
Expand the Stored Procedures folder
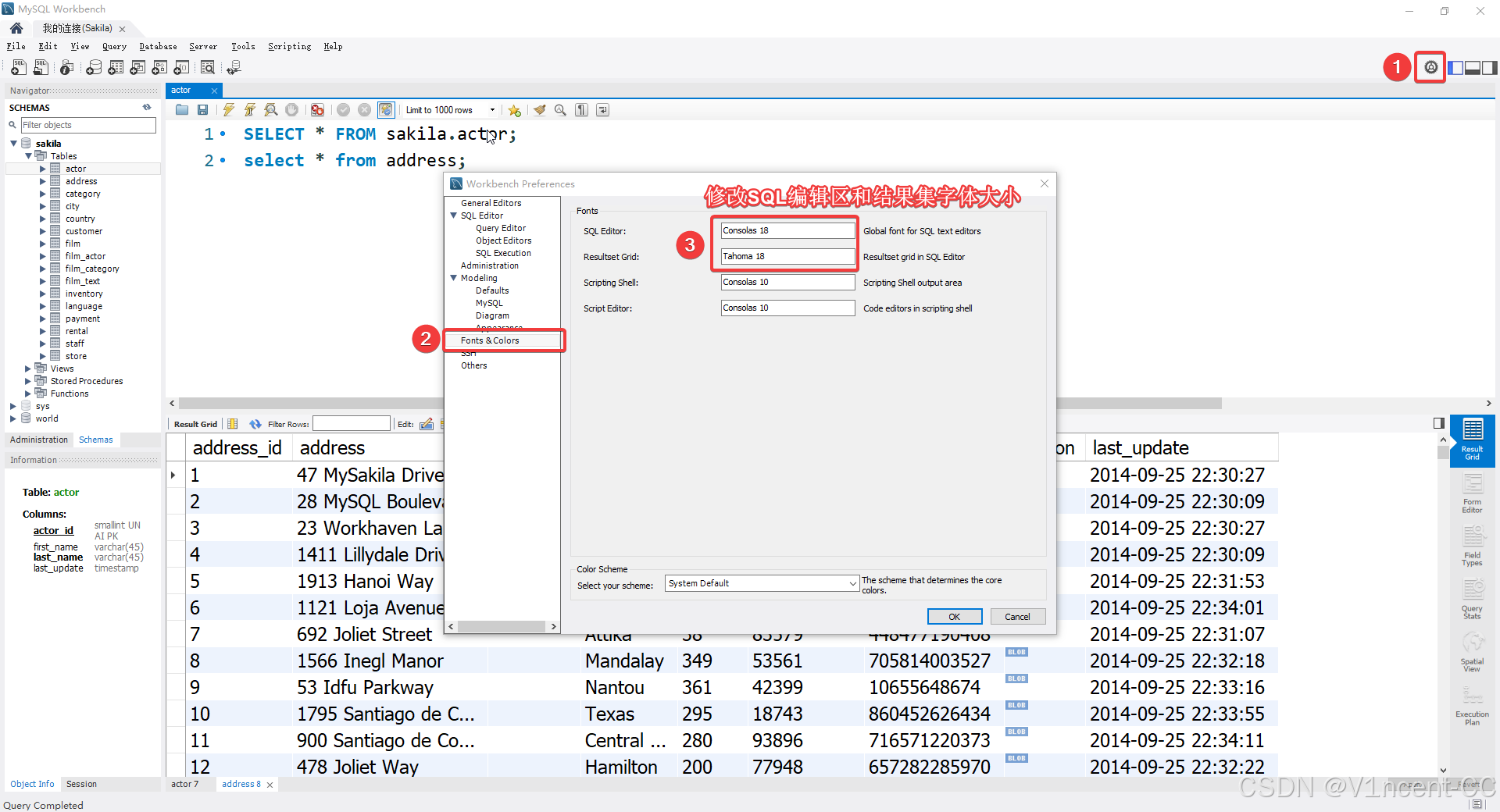(29, 381)
